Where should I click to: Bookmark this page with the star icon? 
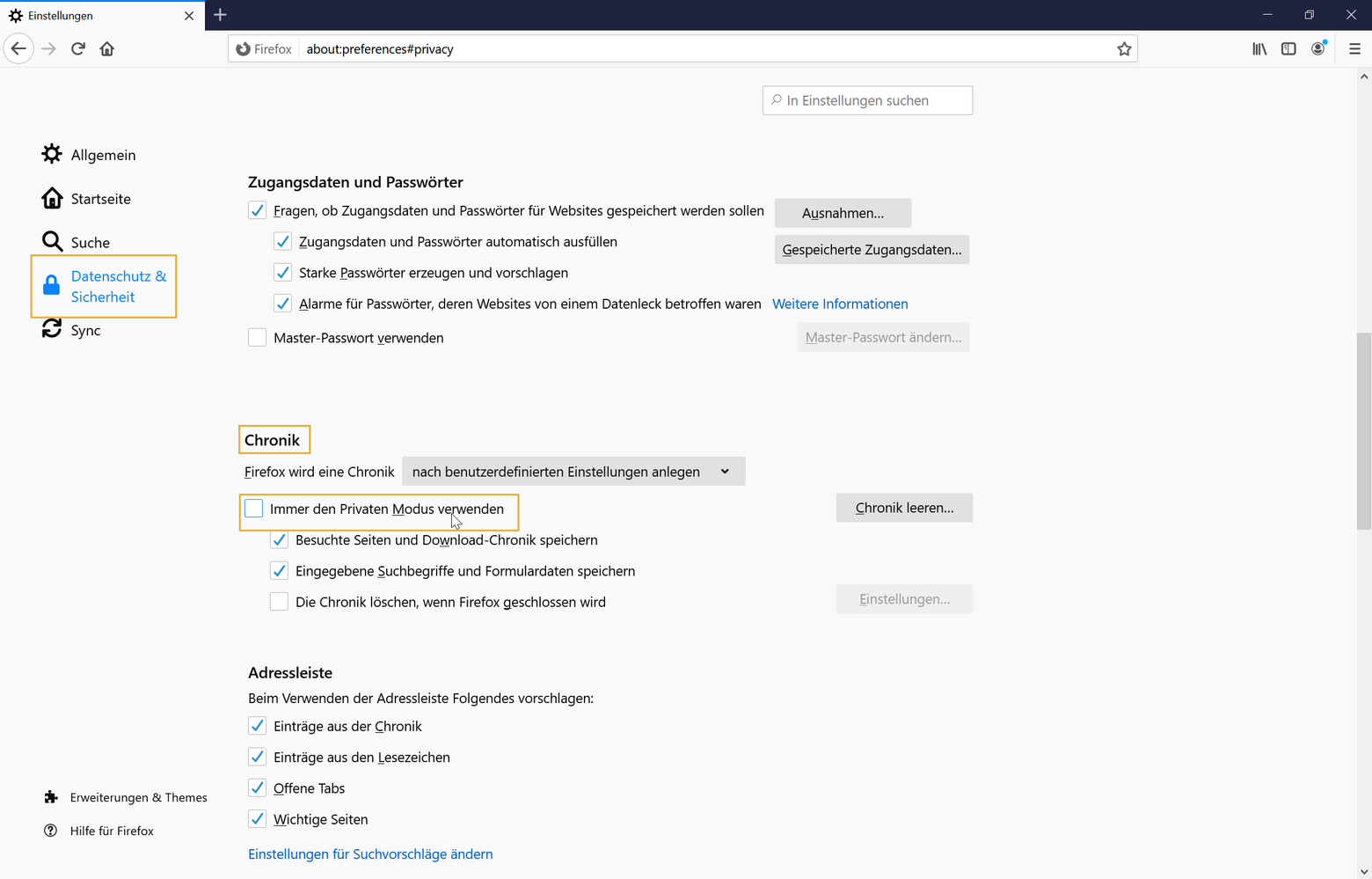point(1124,49)
